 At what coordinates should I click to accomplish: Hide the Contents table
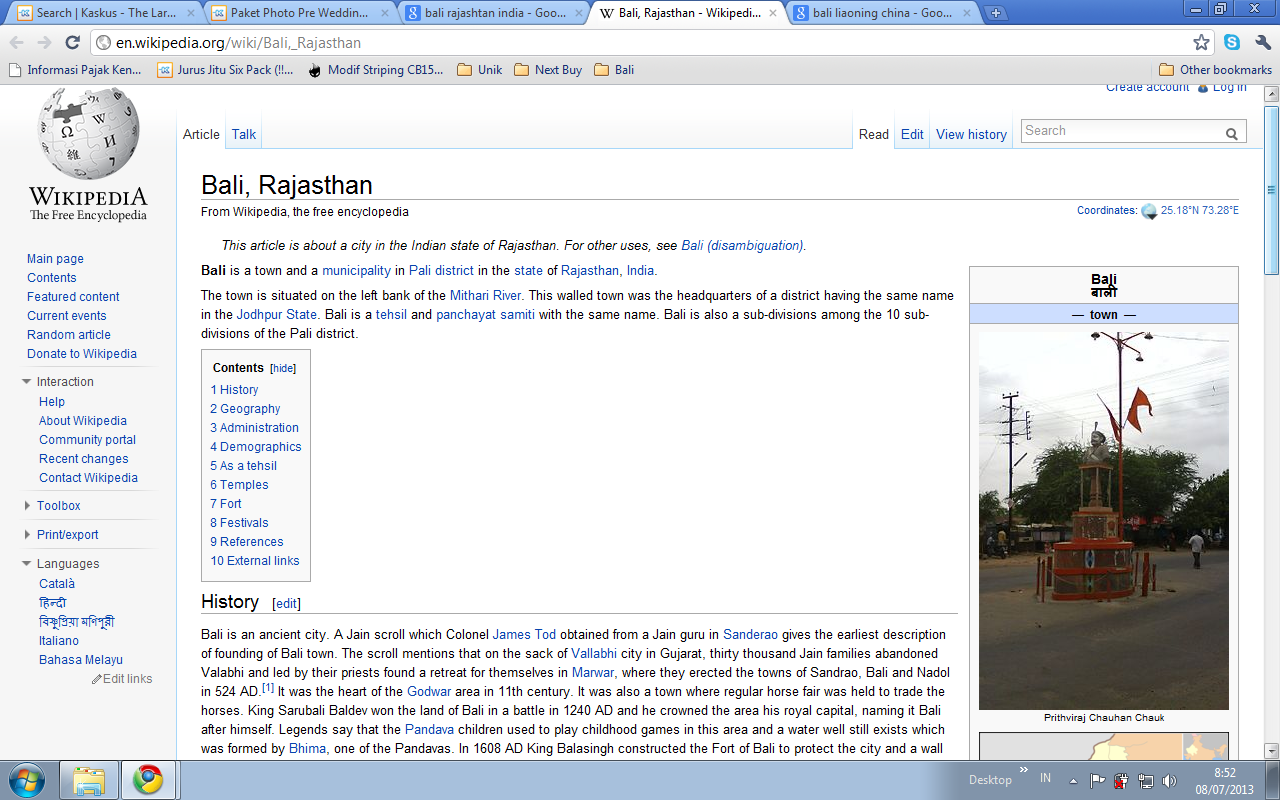pyautogui.click(x=284, y=368)
